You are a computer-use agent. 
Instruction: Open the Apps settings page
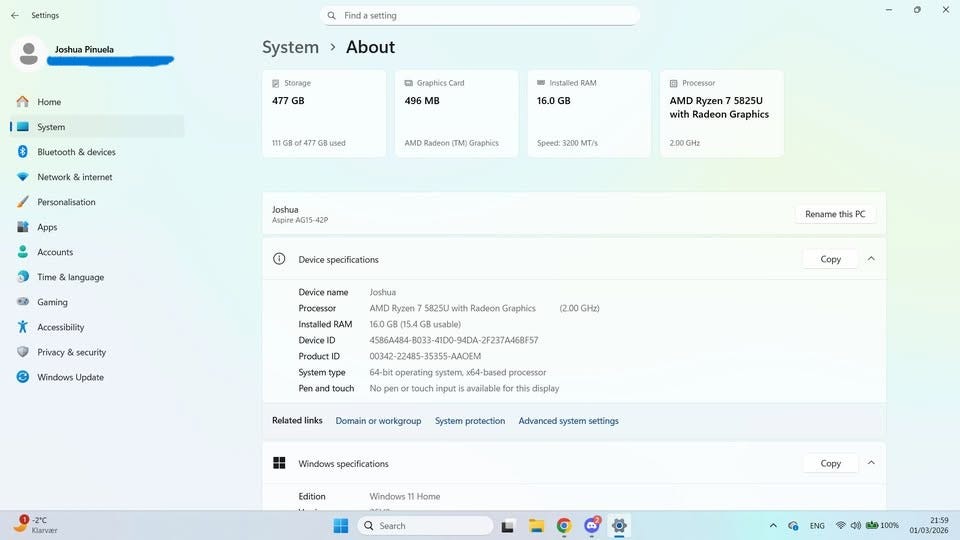[97, 227]
